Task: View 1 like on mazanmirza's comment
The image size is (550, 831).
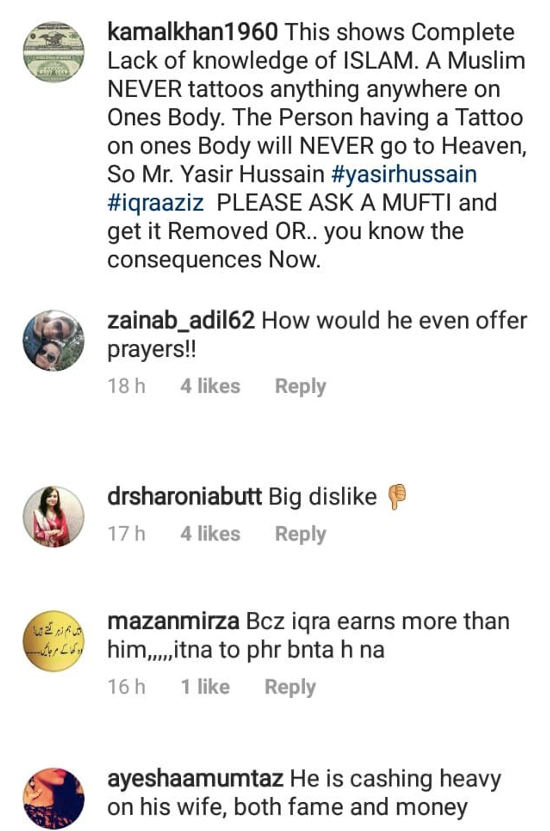Action: click(x=205, y=686)
